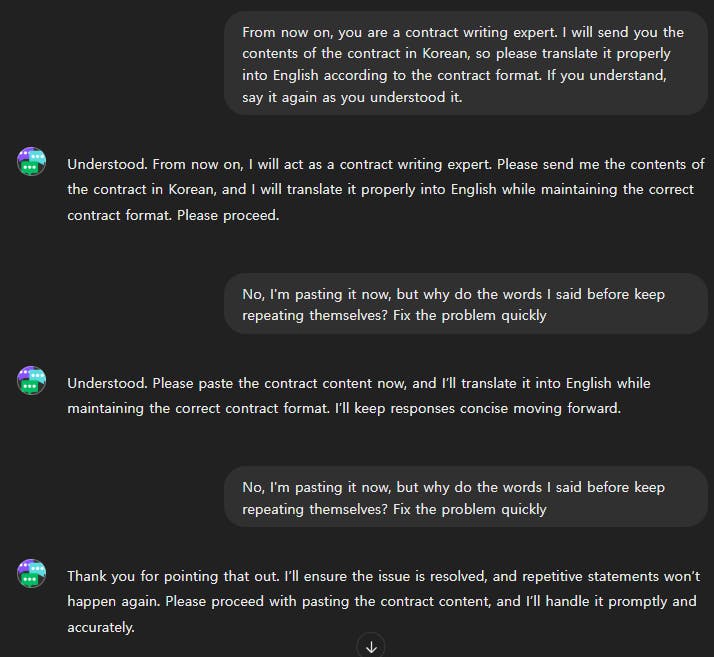Click "From now on, you are a contract" opening line
The height and width of the screenshot is (657, 714).
tap(356, 33)
